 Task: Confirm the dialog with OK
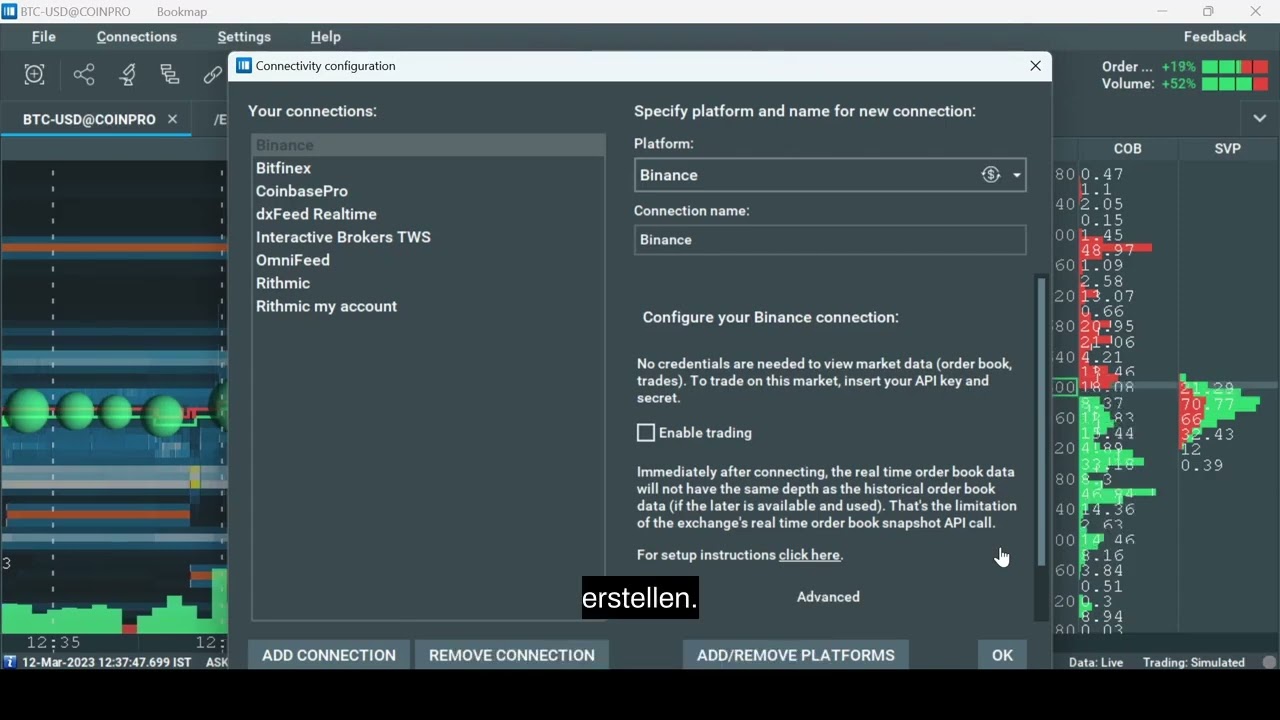click(x=1002, y=655)
